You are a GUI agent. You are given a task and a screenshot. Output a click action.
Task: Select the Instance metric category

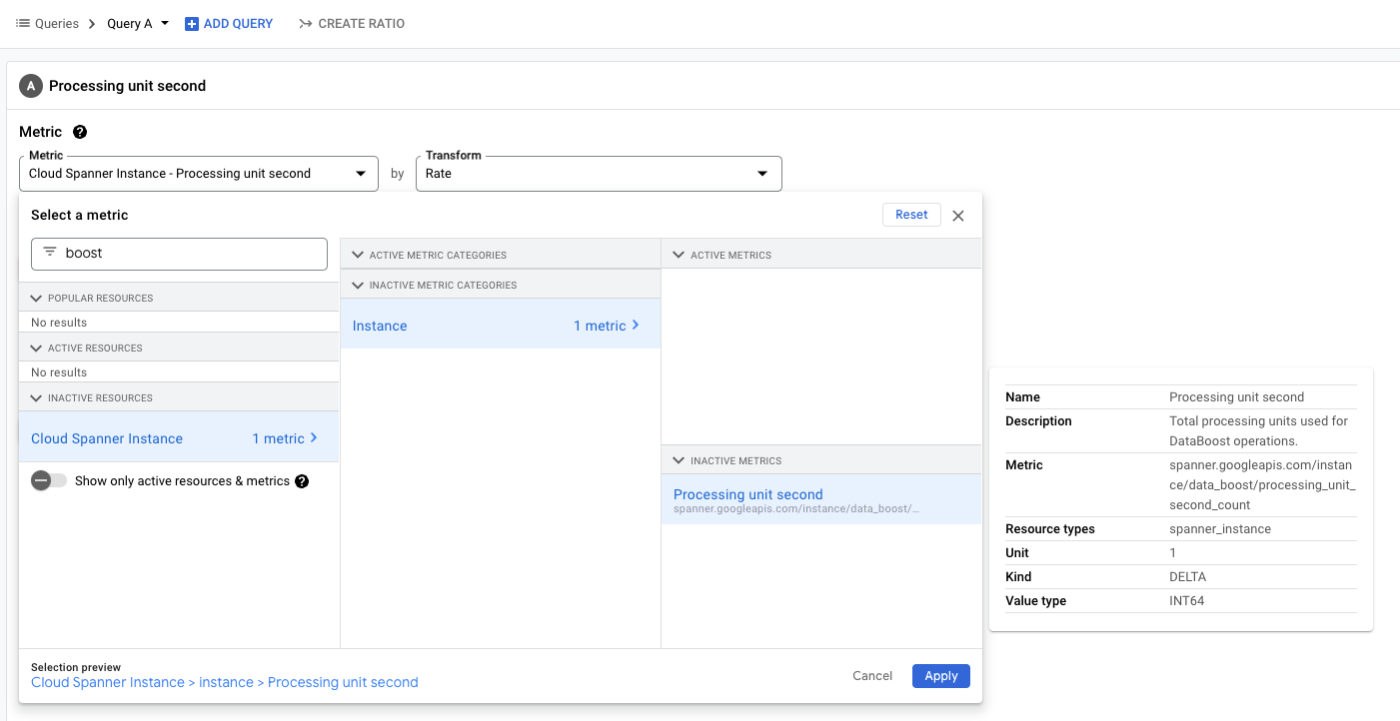pyautogui.click(x=500, y=325)
